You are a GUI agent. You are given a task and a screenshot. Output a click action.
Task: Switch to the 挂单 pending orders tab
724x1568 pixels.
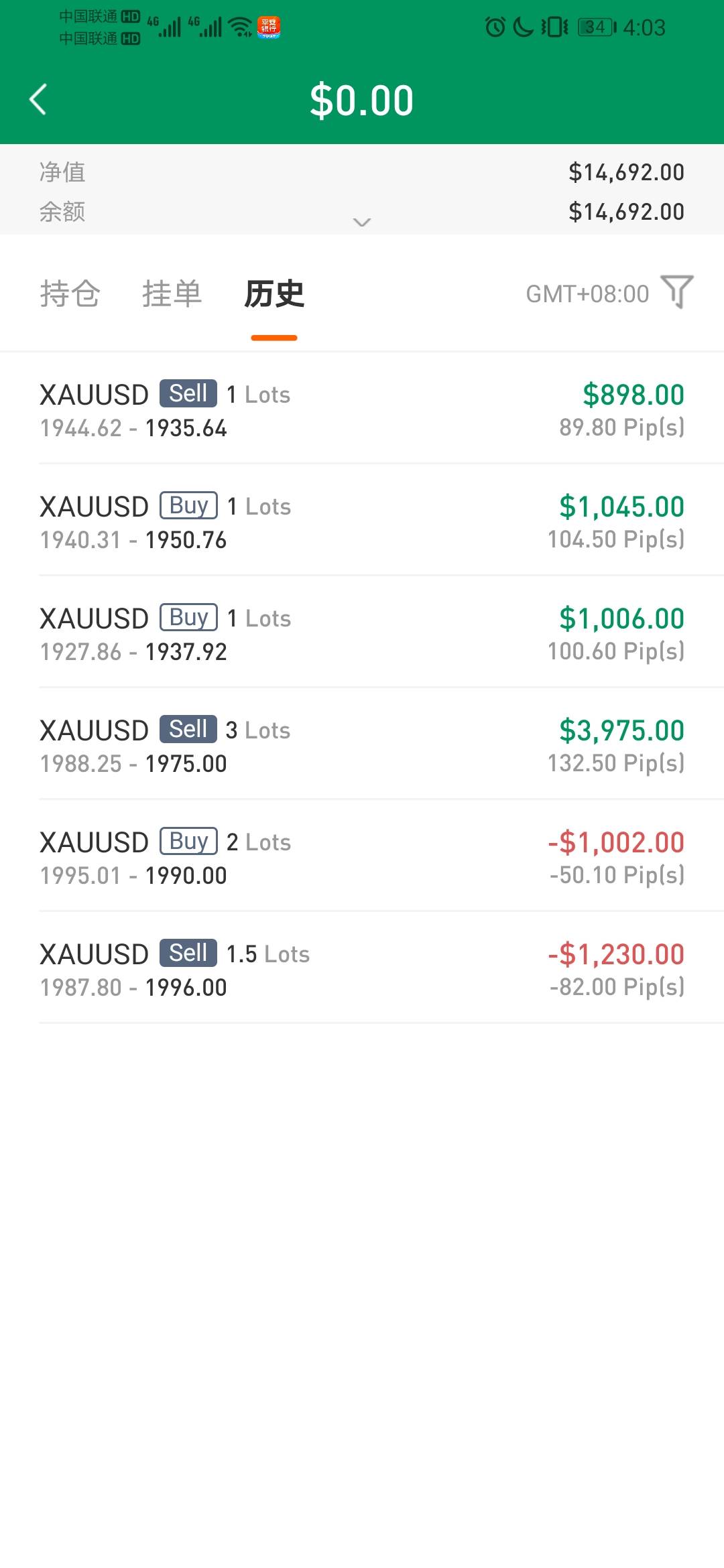tap(172, 293)
